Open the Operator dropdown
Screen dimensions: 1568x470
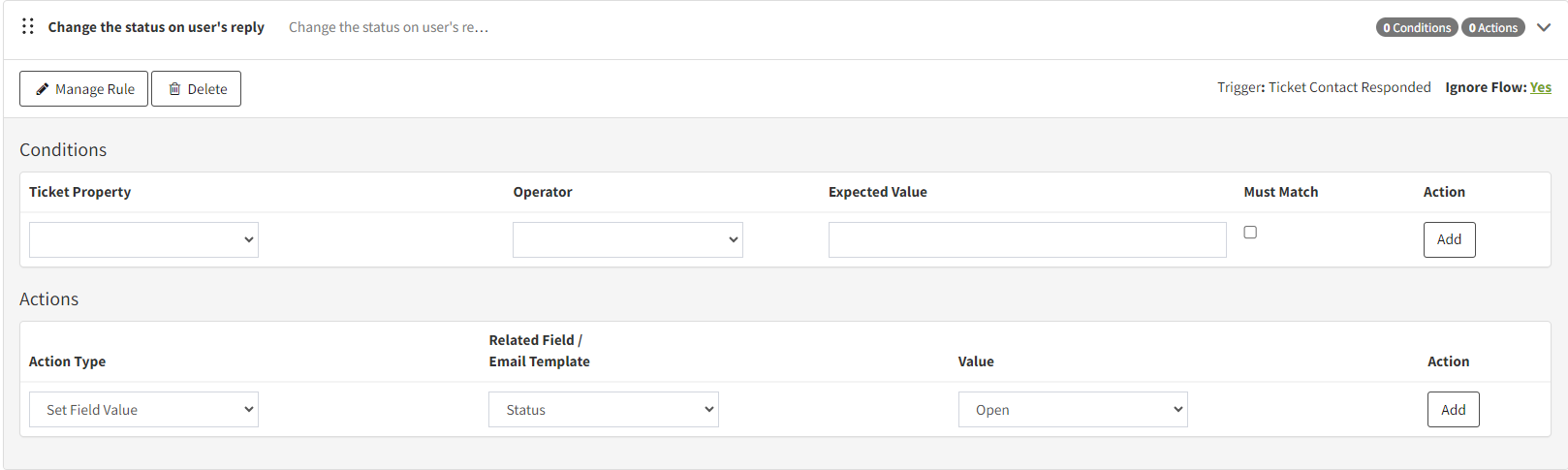(628, 239)
